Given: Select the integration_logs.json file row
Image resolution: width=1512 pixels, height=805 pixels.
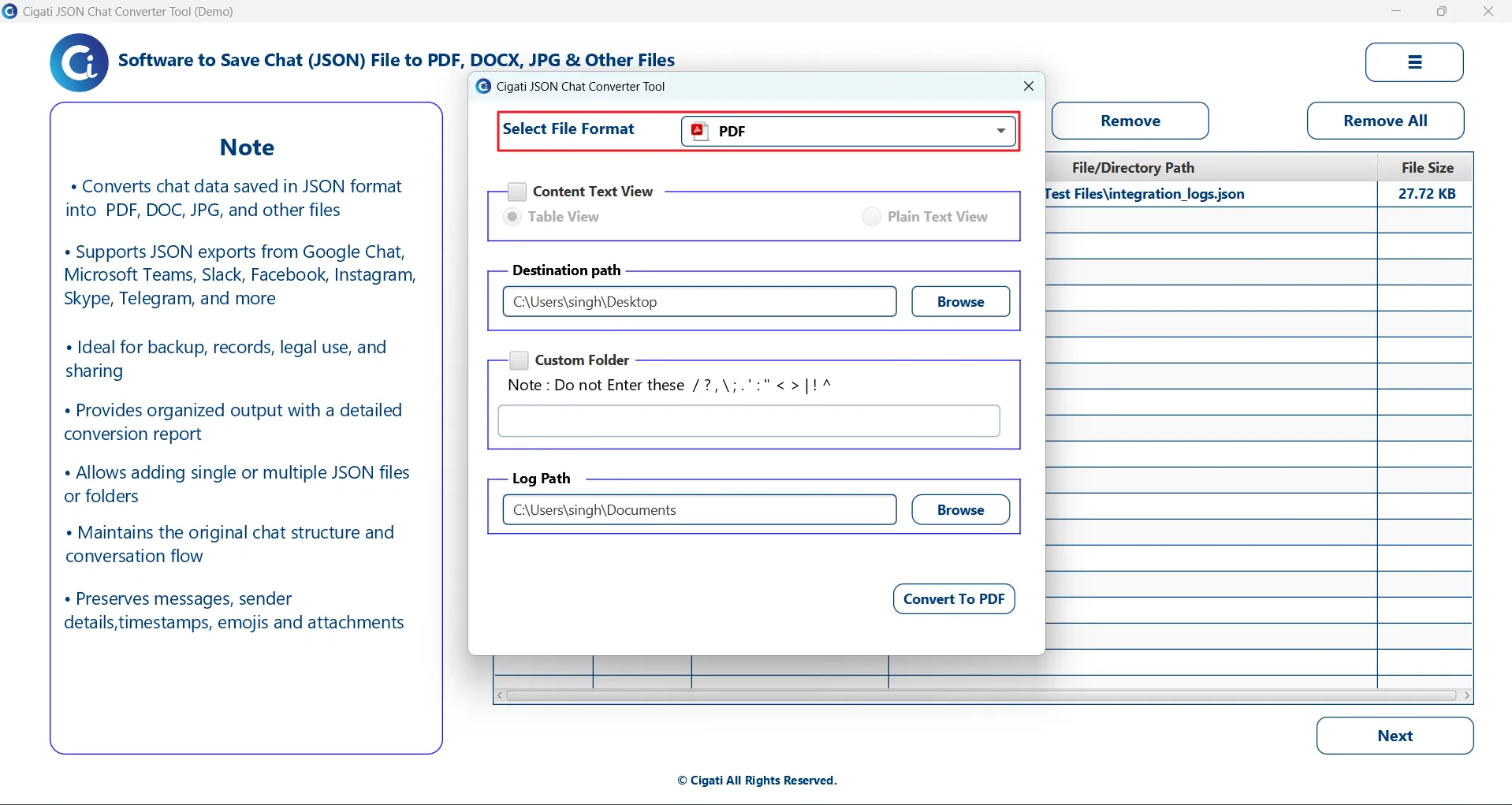Looking at the screenshot, I should 1258,194.
